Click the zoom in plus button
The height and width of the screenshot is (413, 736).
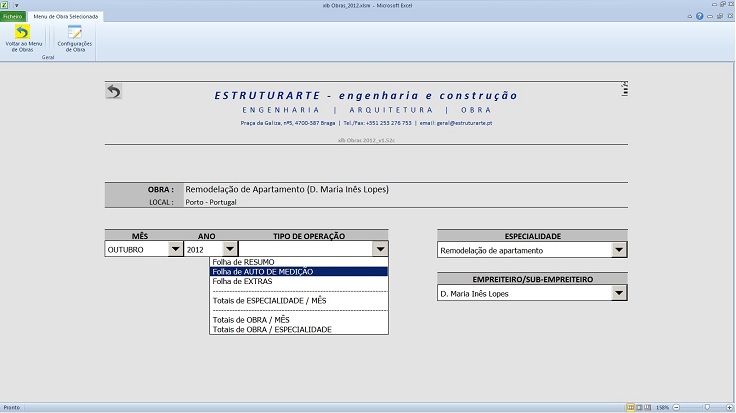(730, 407)
